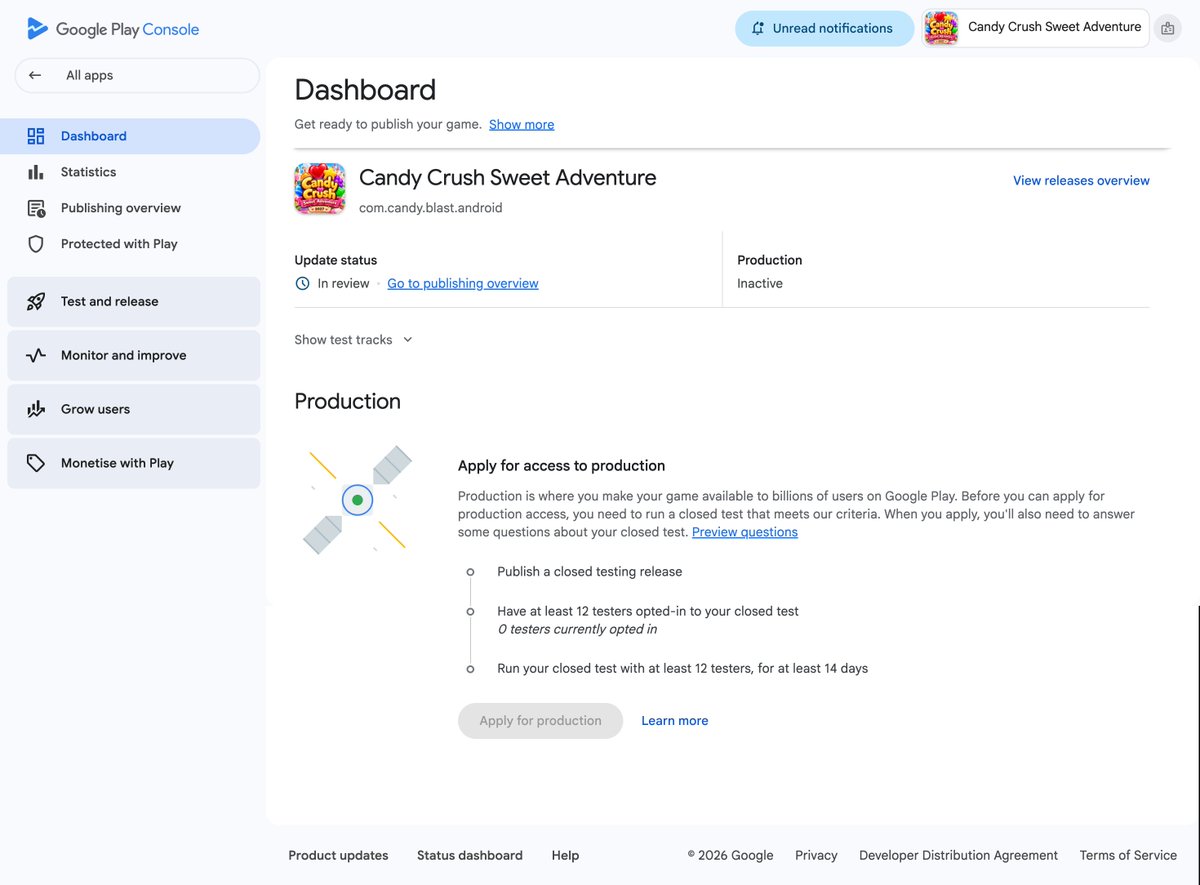Image resolution: width=1200 pixels, height=885 pixels.
Task: Click the Google Play Console logo
Action: point(113,29)
